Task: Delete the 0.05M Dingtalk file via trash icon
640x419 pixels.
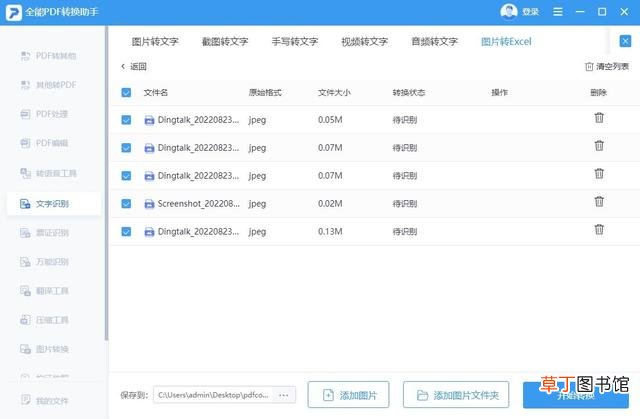Action: (599, 118)
